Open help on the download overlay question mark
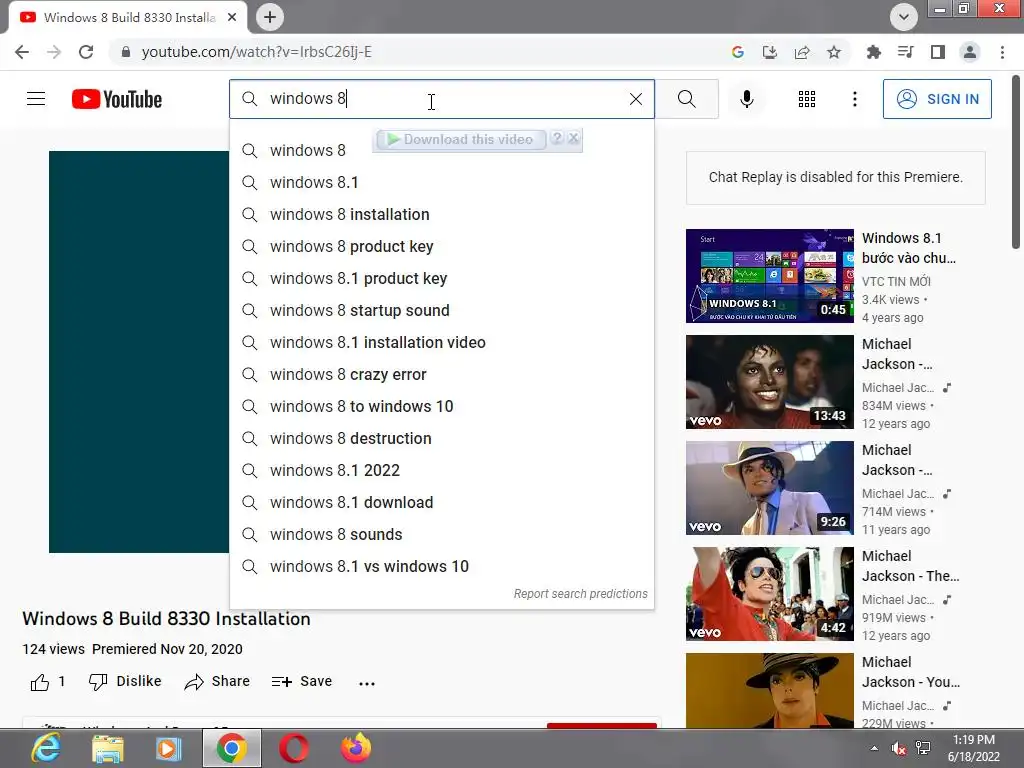 (x=557, y=138)
